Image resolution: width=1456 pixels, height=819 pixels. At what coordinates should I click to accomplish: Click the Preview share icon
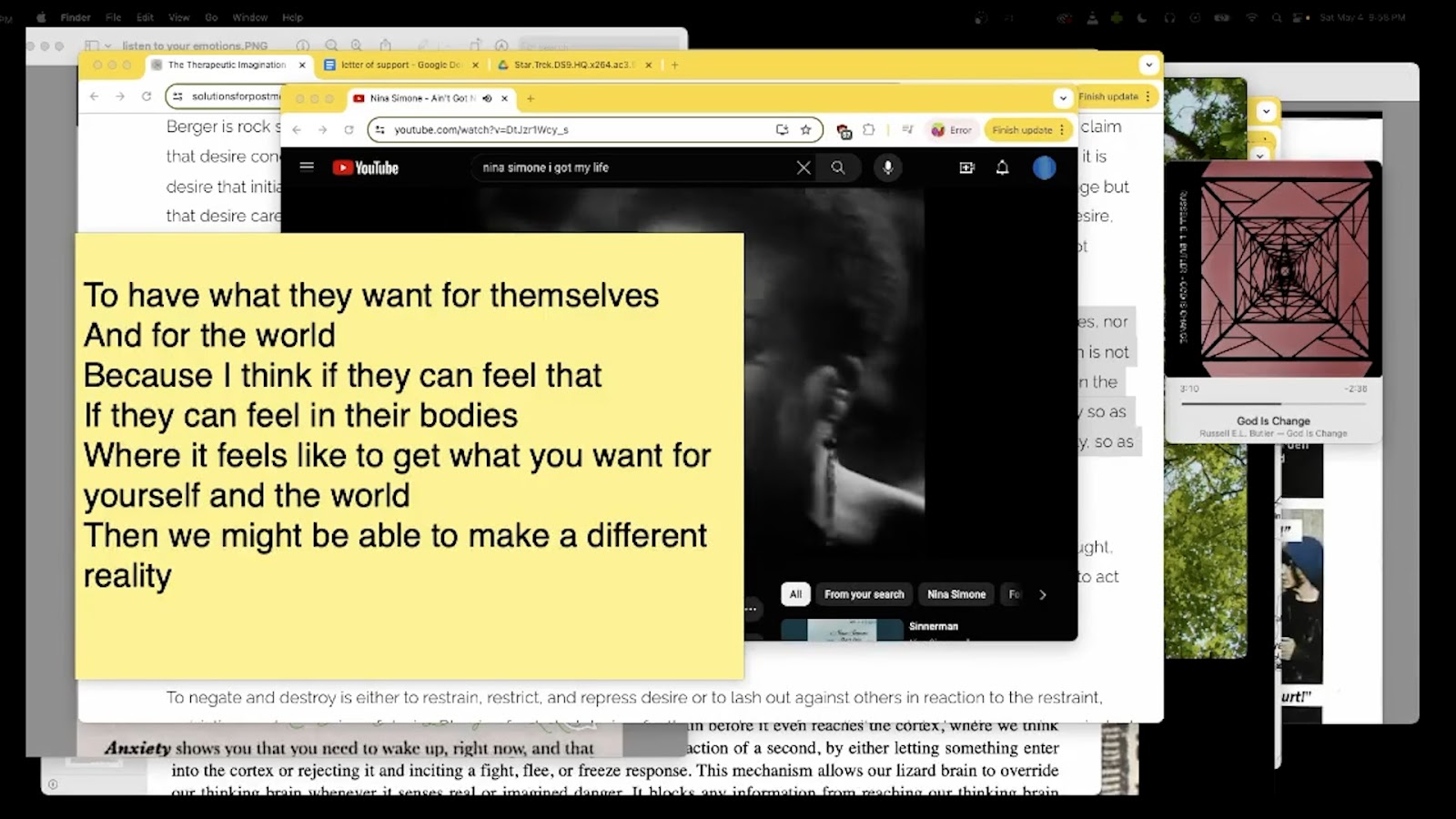pyautogui.click(x=386, y=45)
